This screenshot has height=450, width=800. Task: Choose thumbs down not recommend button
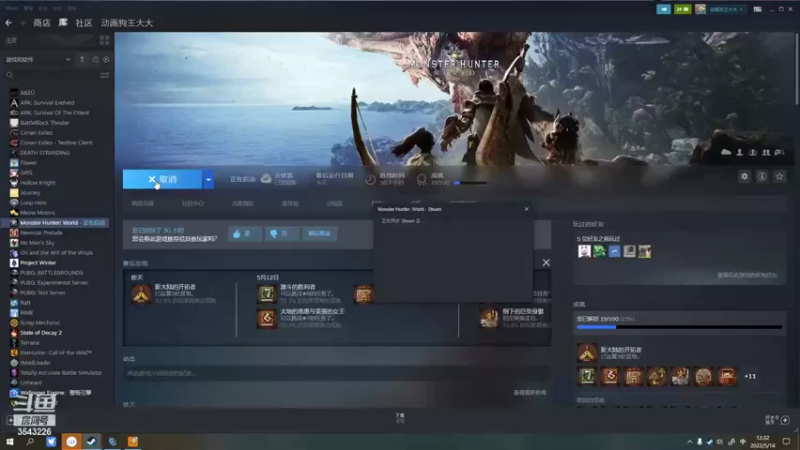[x=282, y=234]
